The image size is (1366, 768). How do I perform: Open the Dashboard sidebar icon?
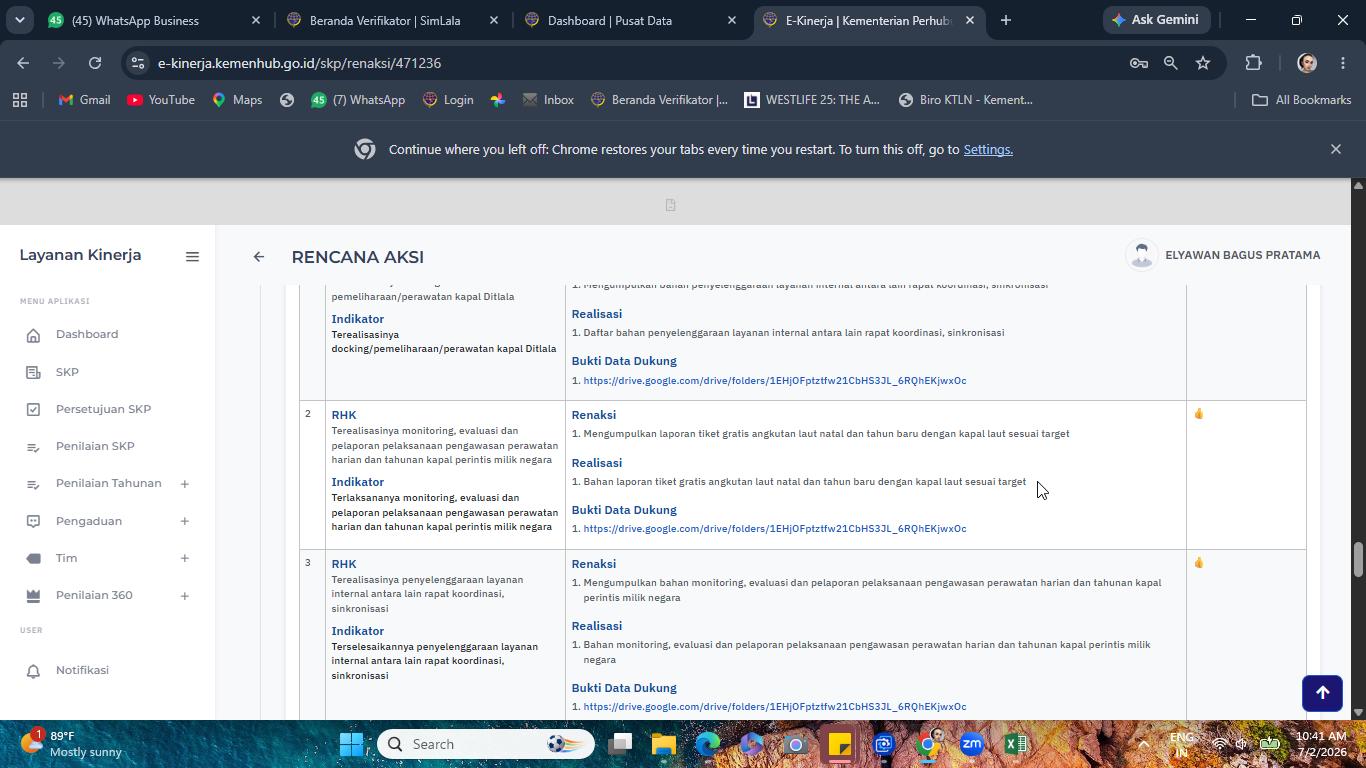[33, 335]
